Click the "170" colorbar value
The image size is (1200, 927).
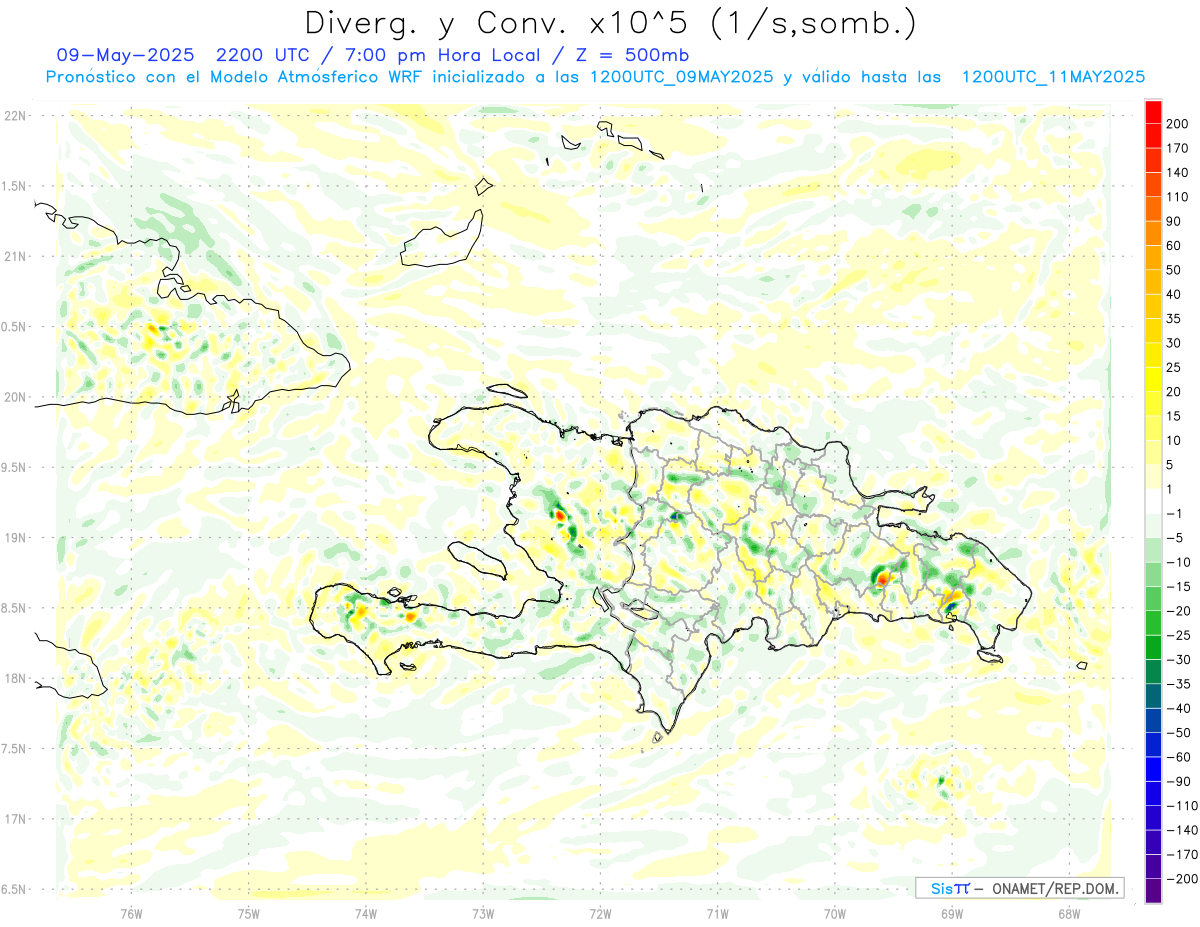pos(1177,148)
